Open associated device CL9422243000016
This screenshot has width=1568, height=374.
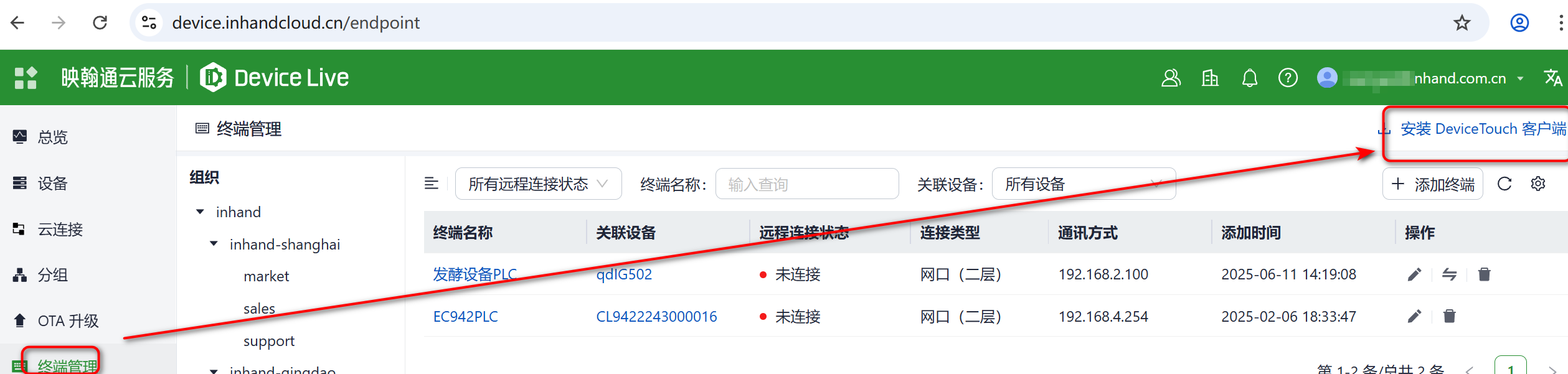(656, 317)
